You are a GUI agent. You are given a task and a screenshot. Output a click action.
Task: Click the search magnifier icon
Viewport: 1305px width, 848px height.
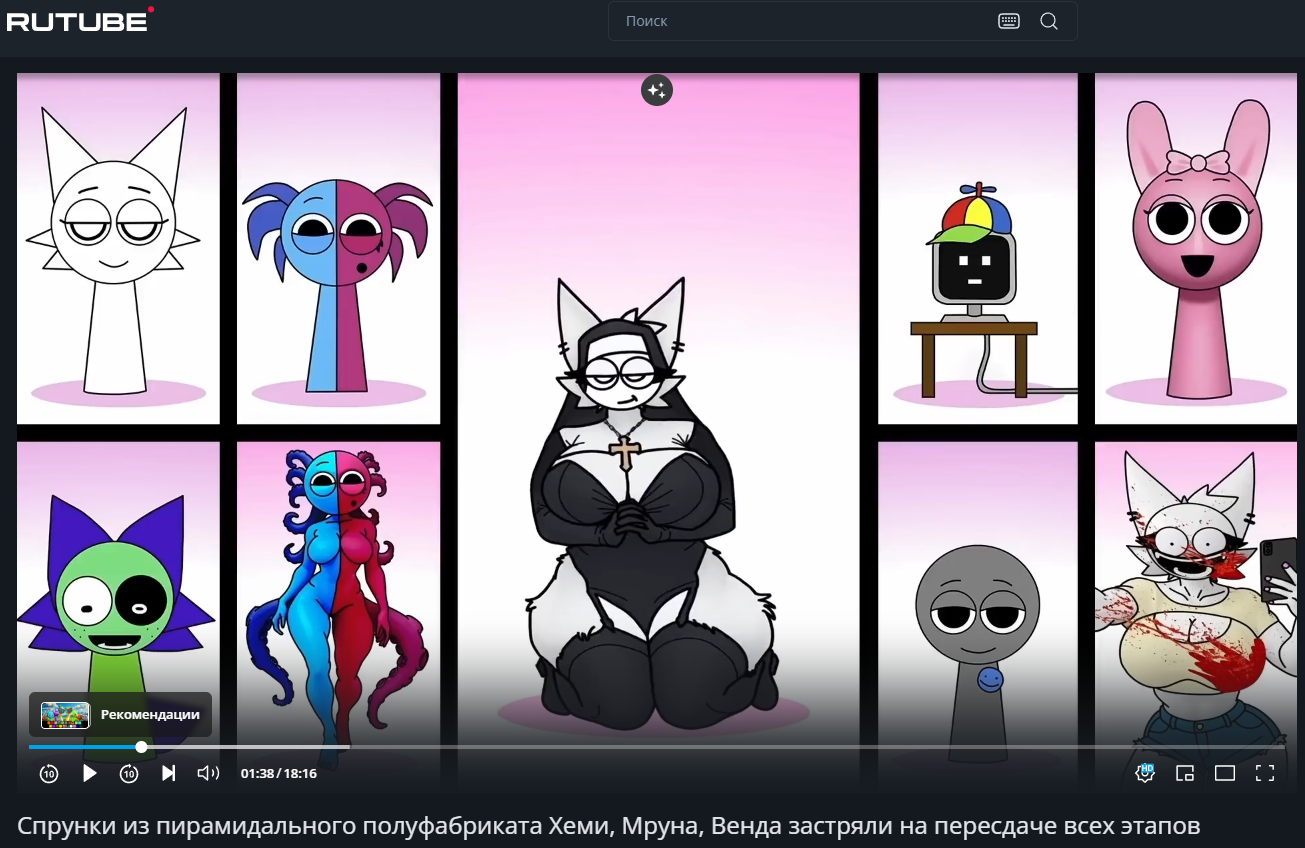pyautogui.click(x=1049, y=21)
